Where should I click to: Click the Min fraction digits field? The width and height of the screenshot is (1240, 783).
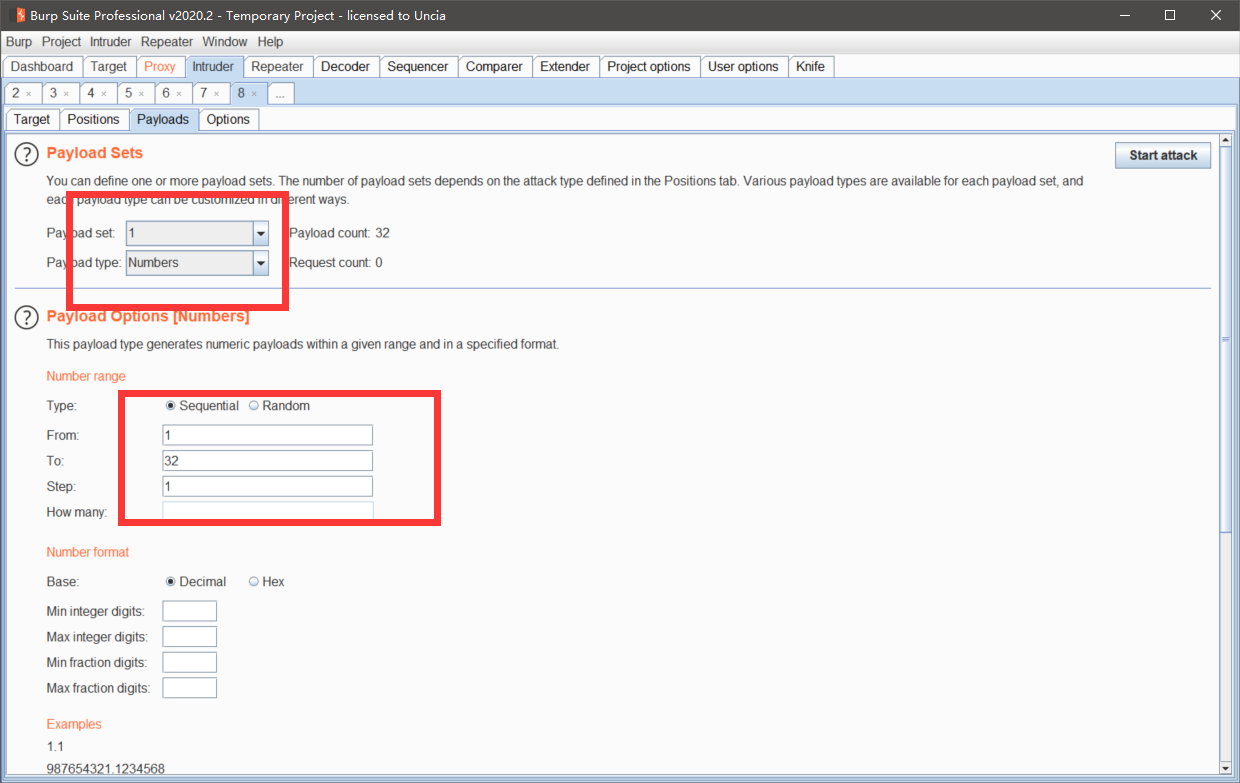pos(189,662)
